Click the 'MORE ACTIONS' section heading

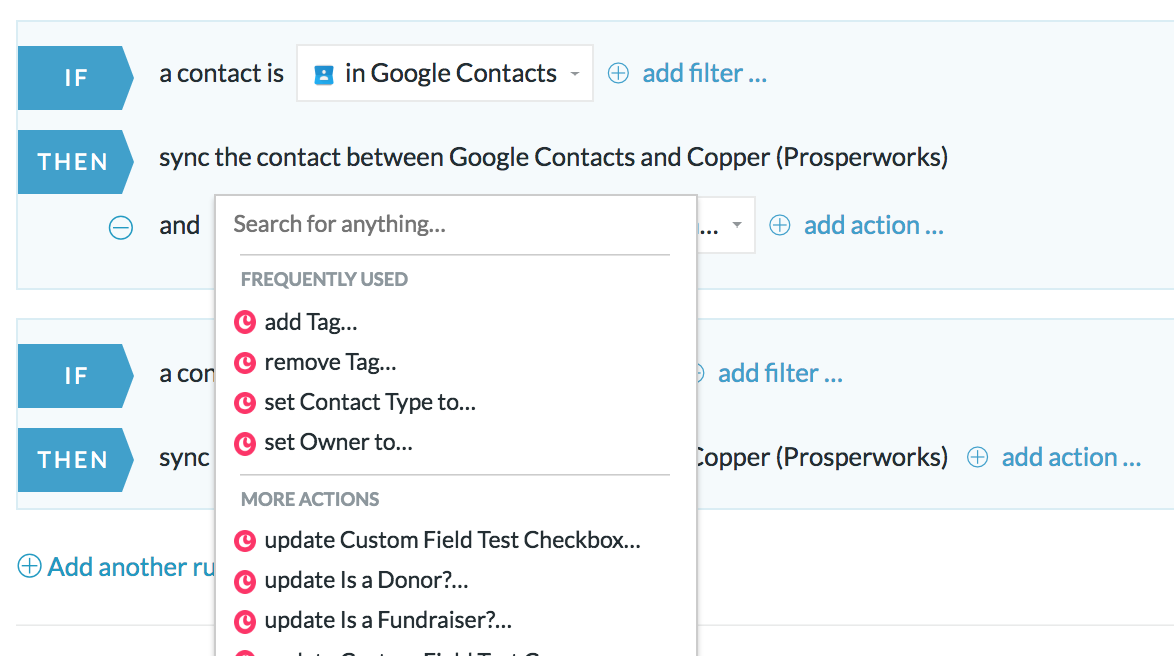tap(310, 499)
